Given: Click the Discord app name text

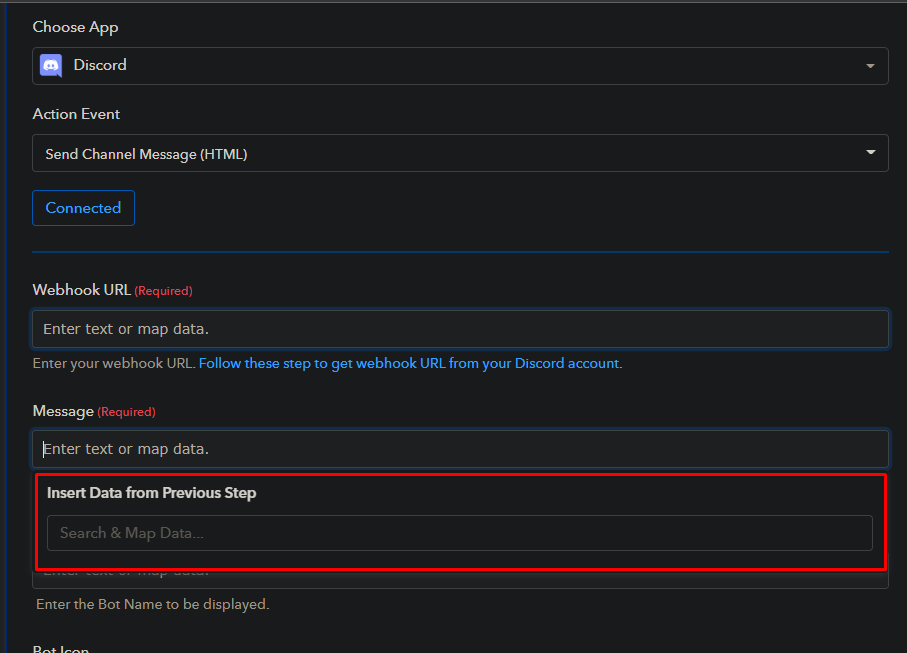Looking at the screenshot, I should pyautogui.click(x=100, y=65).
